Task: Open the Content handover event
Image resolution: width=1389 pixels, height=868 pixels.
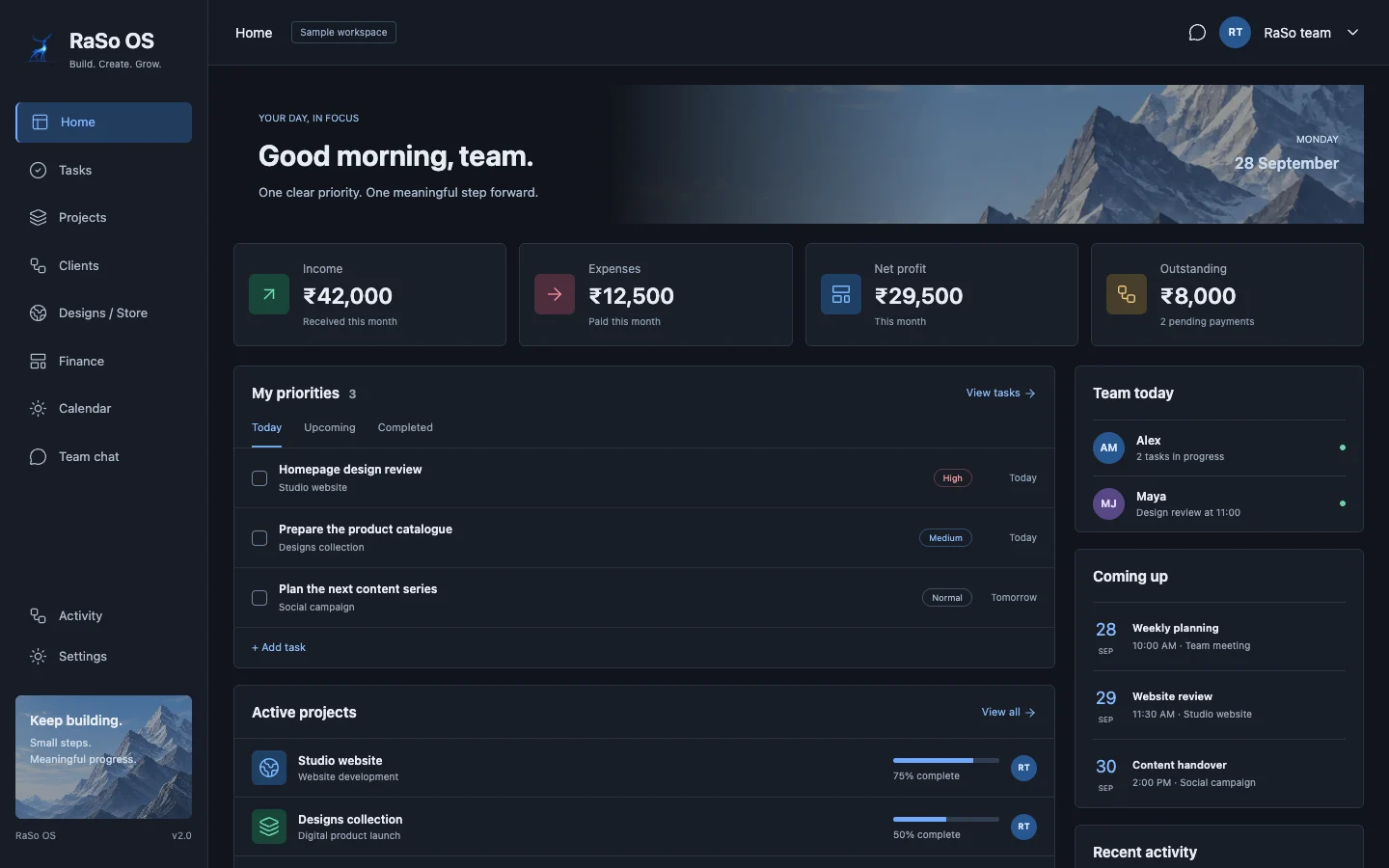Action: tap(1219, 773)
